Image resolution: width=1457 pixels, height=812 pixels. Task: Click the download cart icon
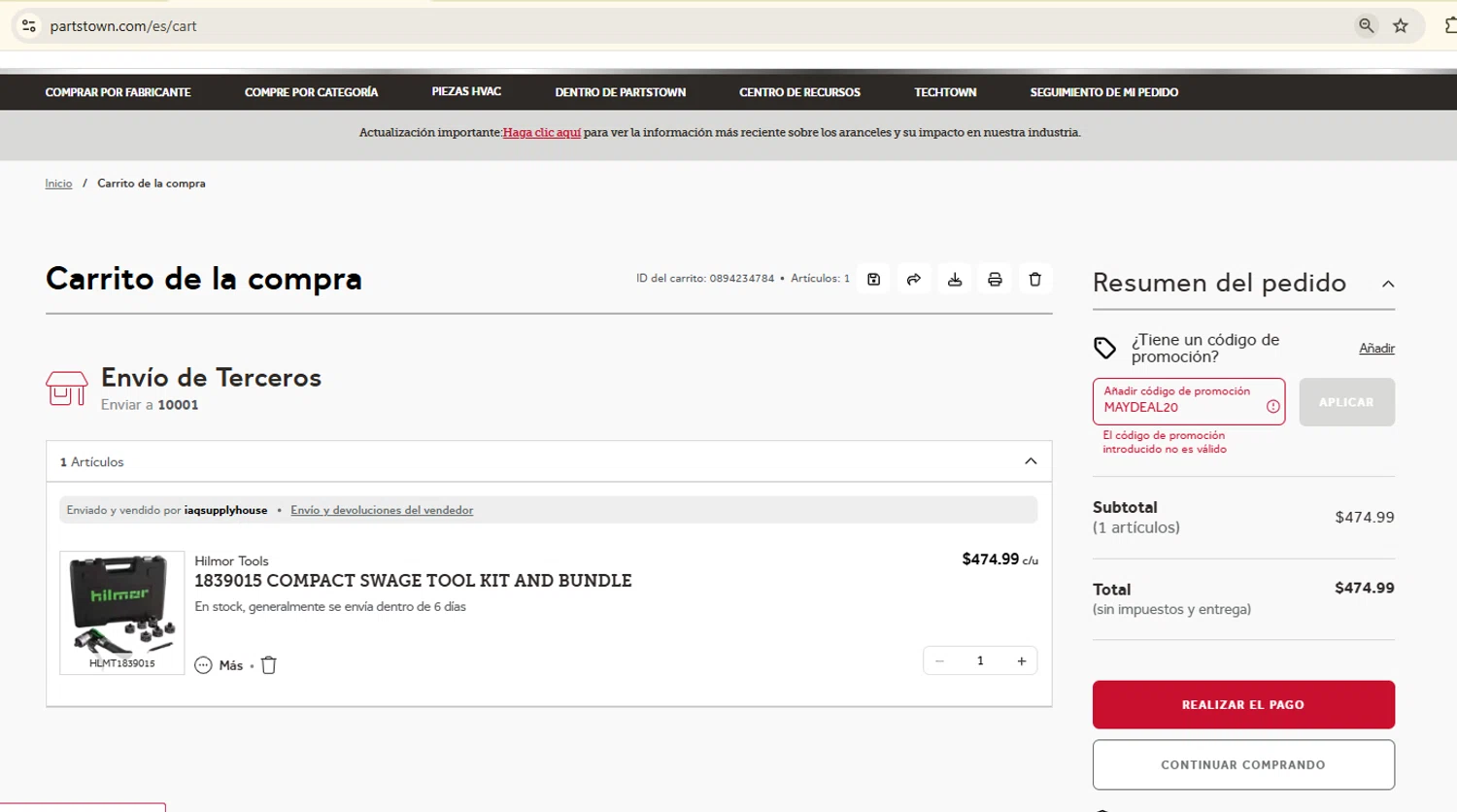coord(955,280)
